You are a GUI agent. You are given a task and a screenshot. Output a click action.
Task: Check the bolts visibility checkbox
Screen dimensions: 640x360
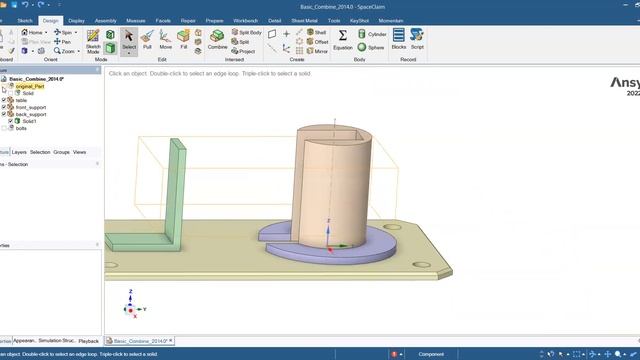click(x=4, y=128)
